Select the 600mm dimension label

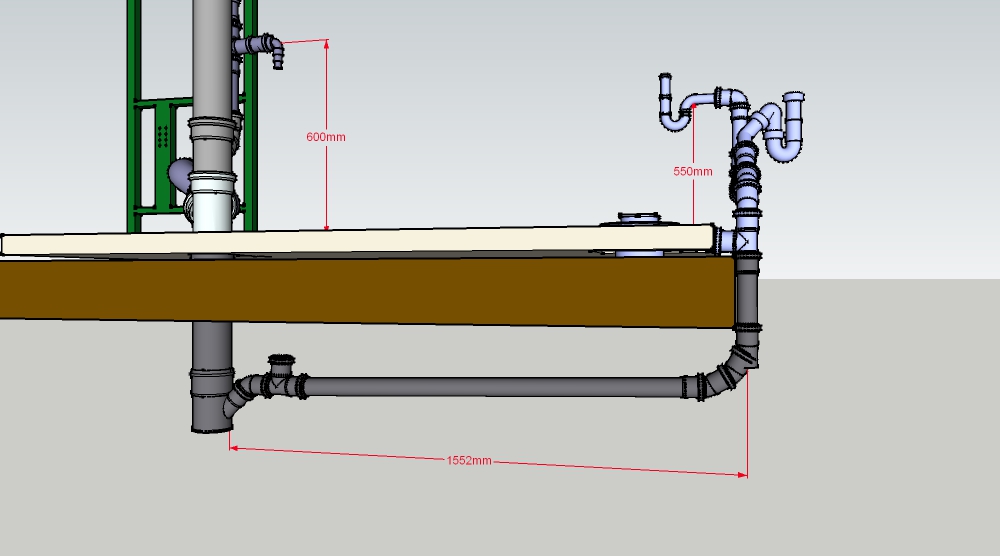pos(326,137)
